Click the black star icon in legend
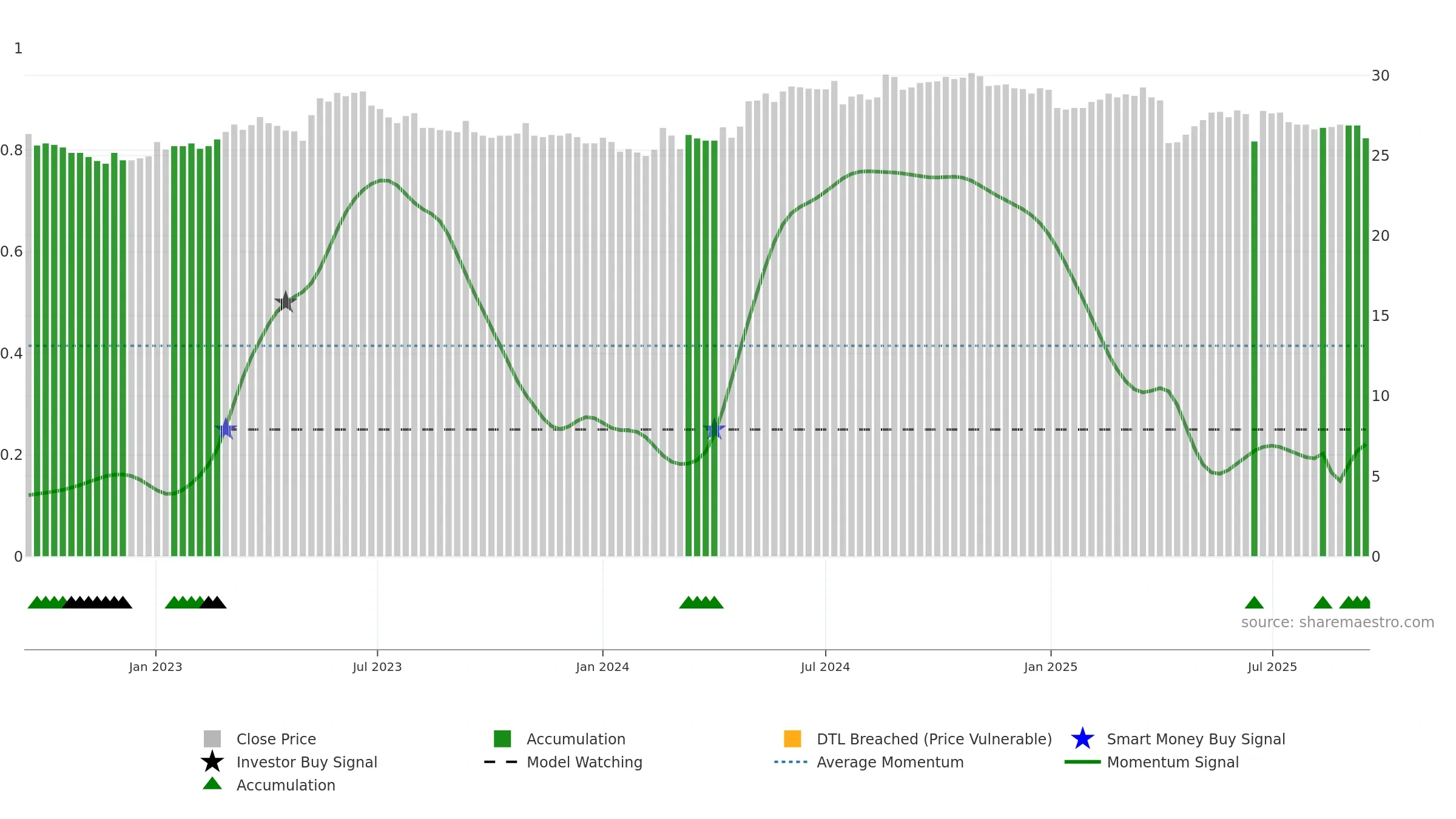 click(x=212, y=761)
